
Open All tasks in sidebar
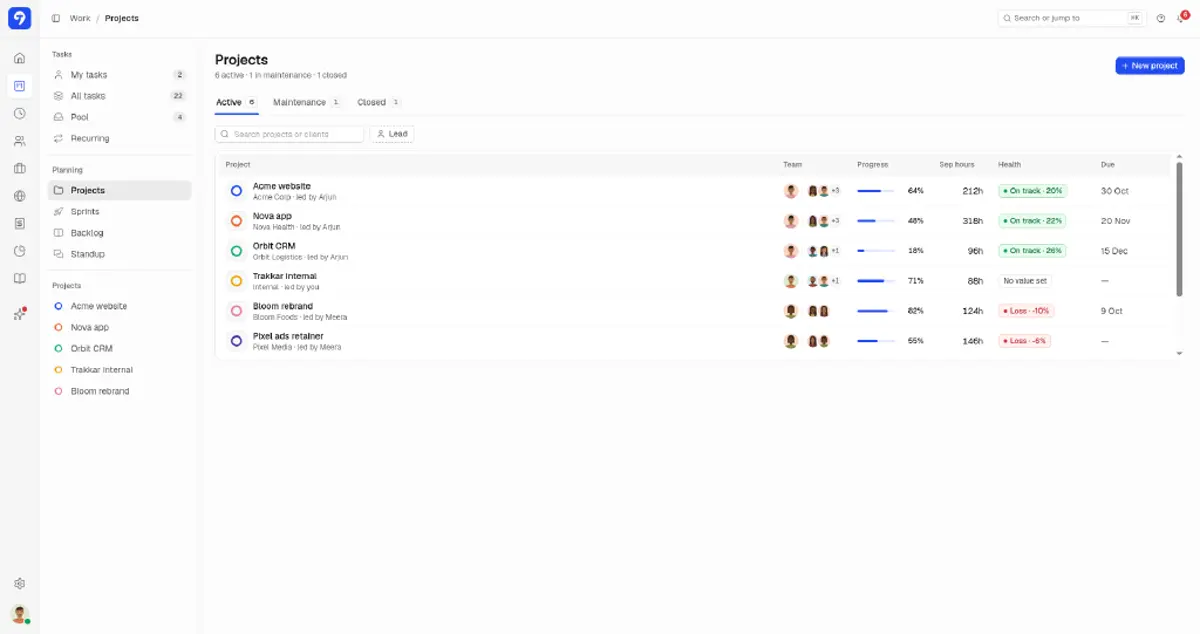click(x=119, y=96)
